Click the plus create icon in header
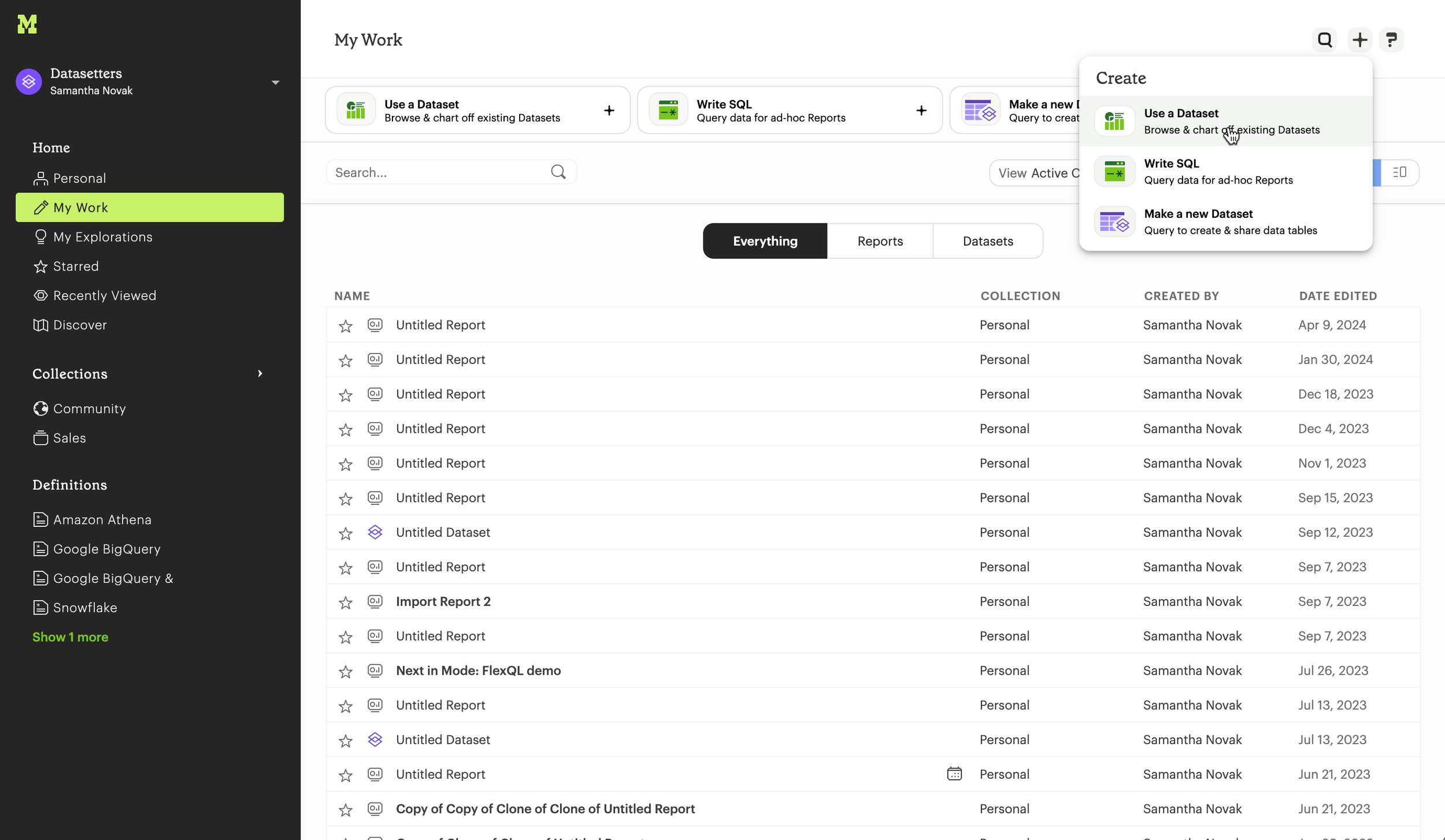Image resolution: width=1445 pixels, height=840 pixels. pos(1359,40)
